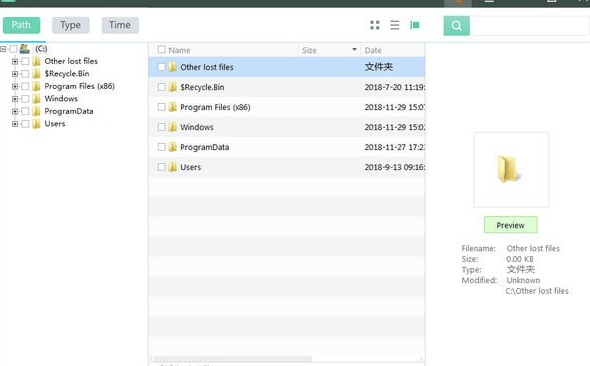This screenshot has height=366, width=590.
Task: Expand $Recycle.Bin in the tree
Action: pyautogui.click(x=15, y=74)
